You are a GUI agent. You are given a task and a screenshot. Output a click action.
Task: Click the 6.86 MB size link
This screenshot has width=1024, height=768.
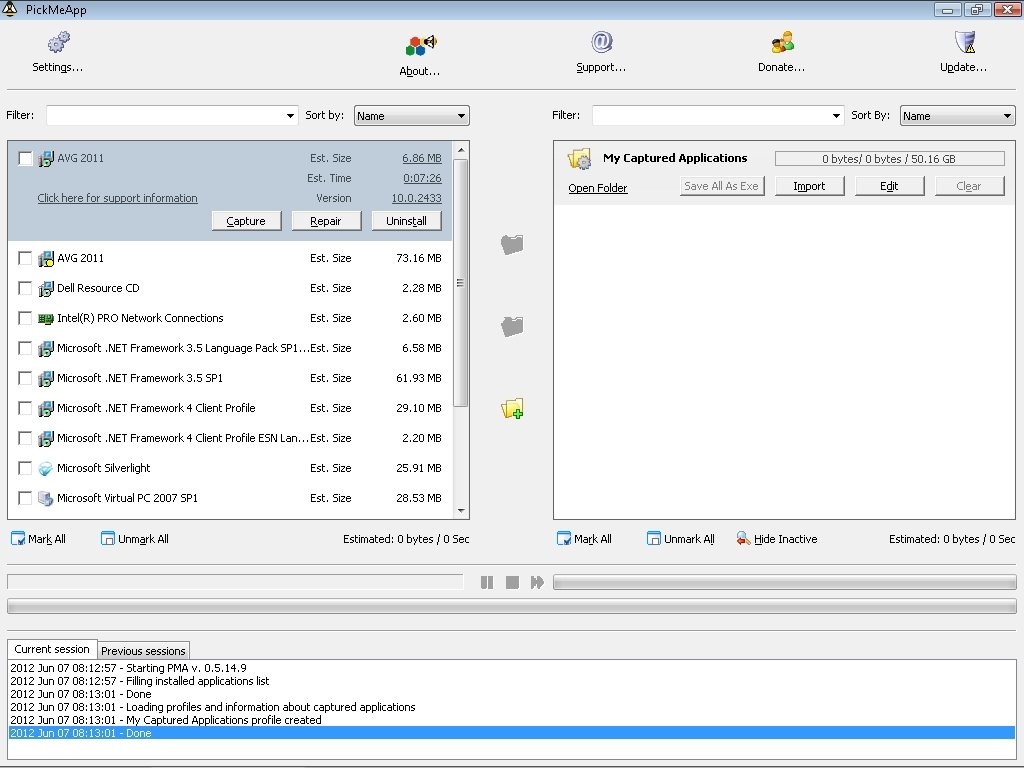[422, 158]
